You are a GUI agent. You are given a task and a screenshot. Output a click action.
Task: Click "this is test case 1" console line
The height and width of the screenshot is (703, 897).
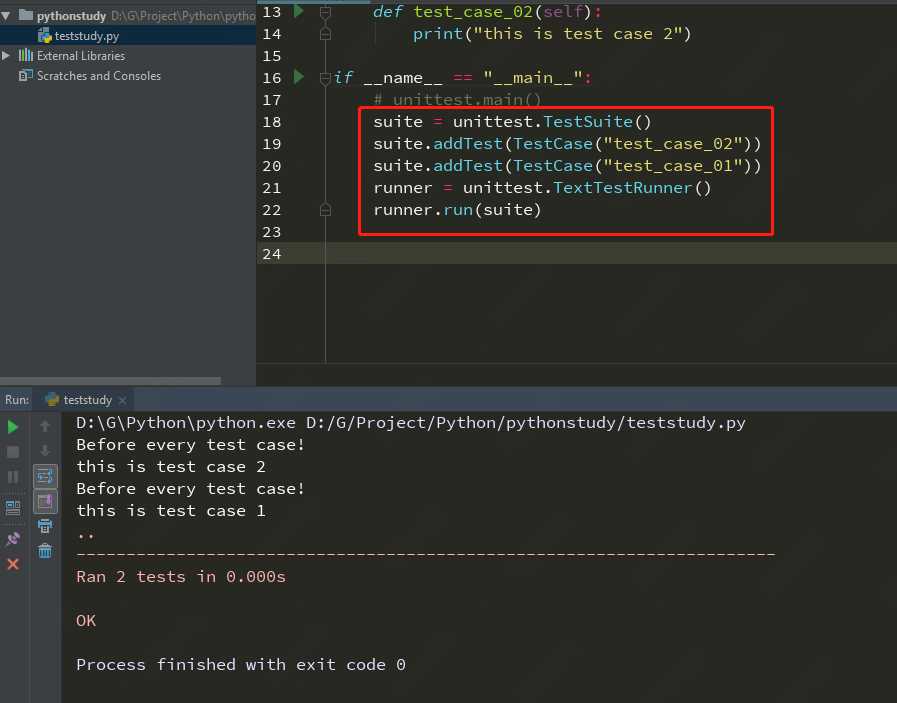point(171,511)
